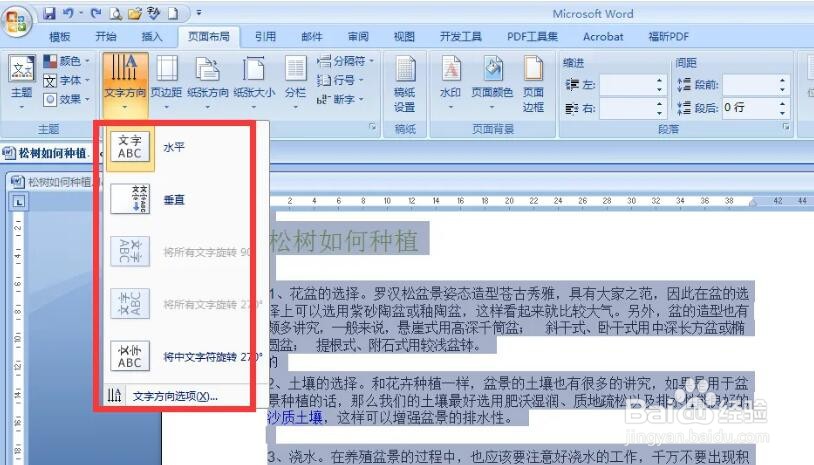Click the 沙质土壤 hyperlink in the document
Viewport: 814px width, 465px height.
pyautogui.click(x=295, y=417)
